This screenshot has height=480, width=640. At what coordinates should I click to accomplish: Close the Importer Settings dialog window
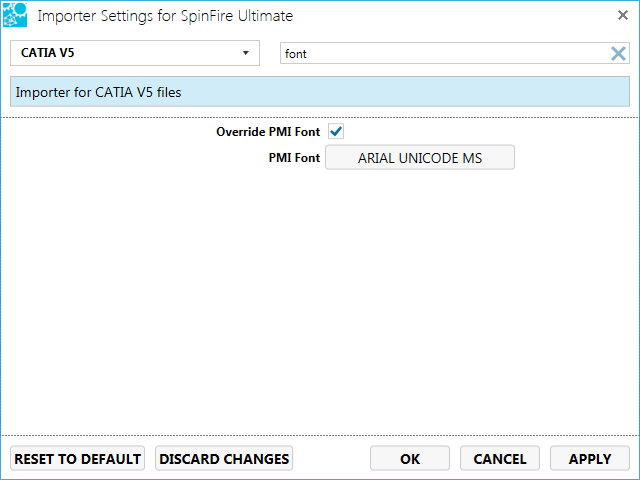[x=622, y=15]
